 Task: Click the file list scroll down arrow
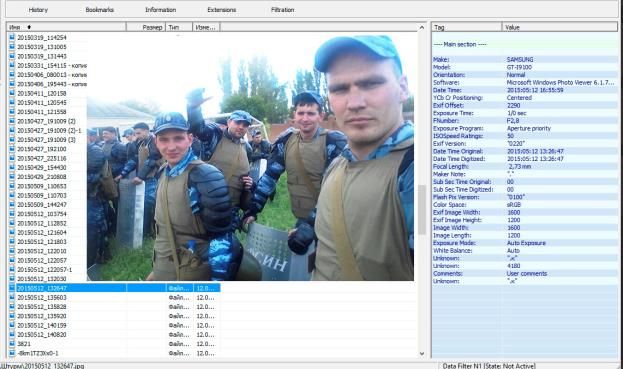click(x=422, y=353)
